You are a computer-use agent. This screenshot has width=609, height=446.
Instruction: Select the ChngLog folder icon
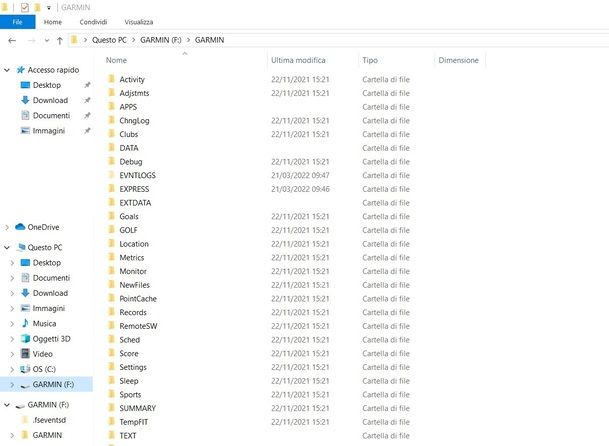click(111, 120)
